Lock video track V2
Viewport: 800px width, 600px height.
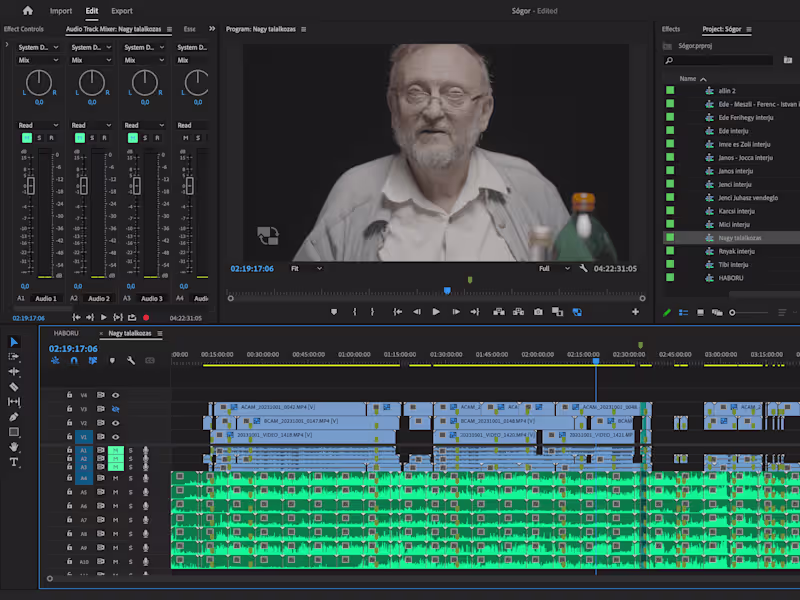pyautogui.click(x=68, y=422)
